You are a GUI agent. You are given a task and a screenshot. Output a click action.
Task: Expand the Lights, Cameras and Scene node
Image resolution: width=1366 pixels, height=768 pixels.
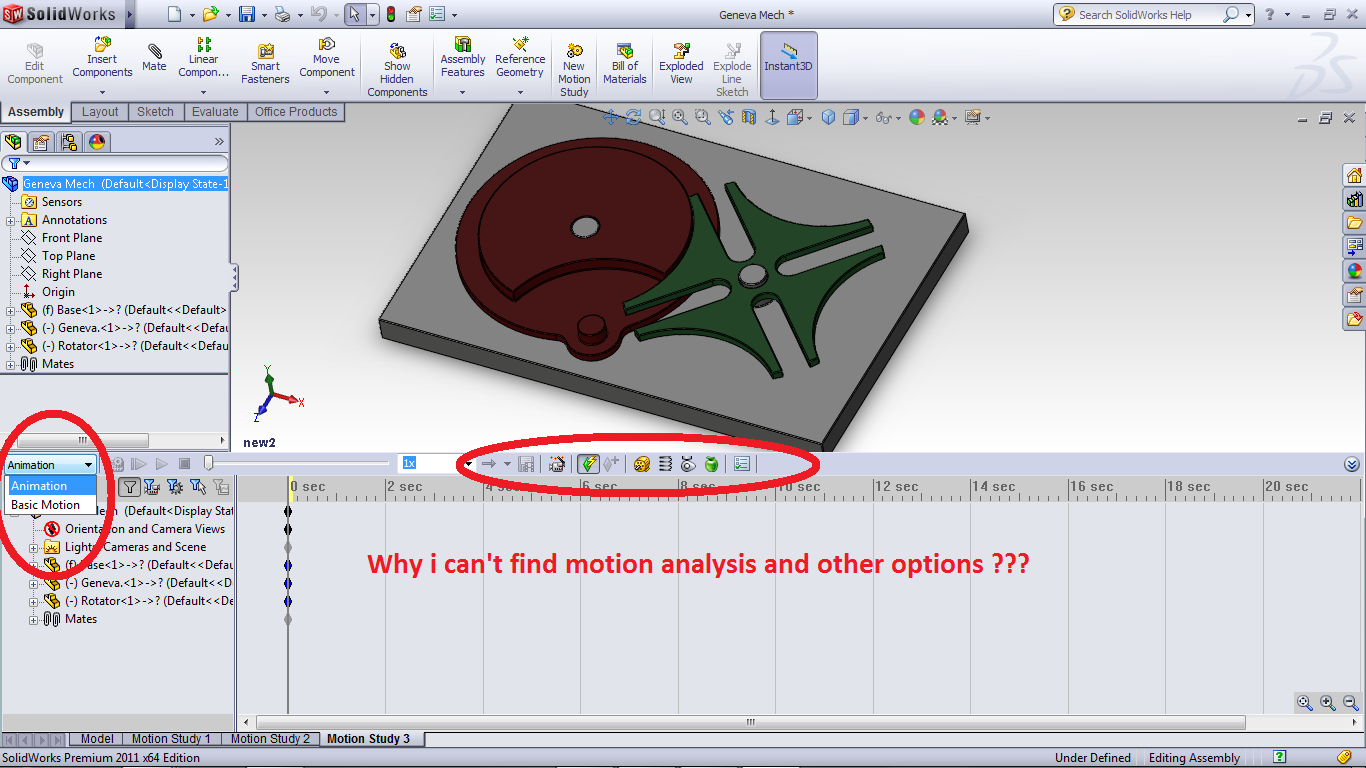[x=34, y=547]
